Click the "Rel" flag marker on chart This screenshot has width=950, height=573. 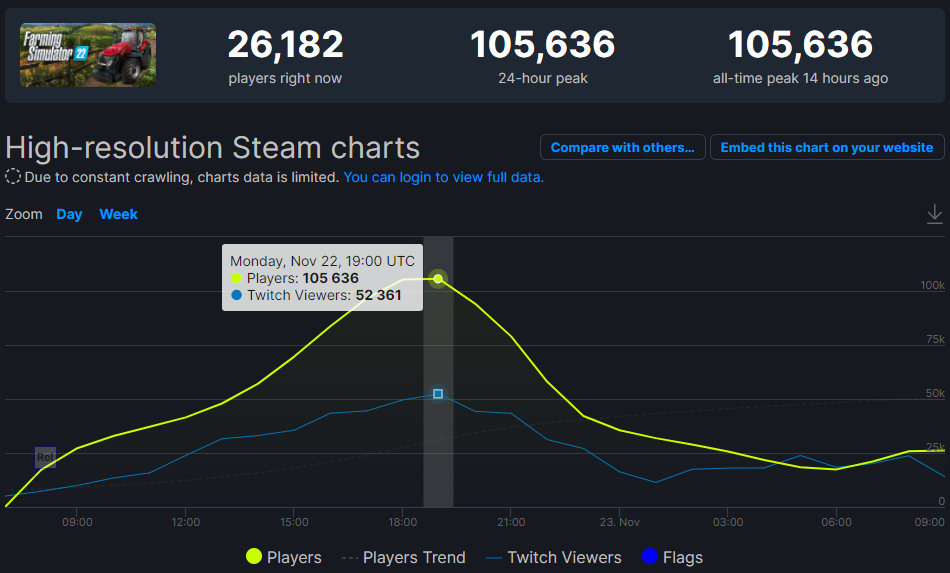(45, 457)
